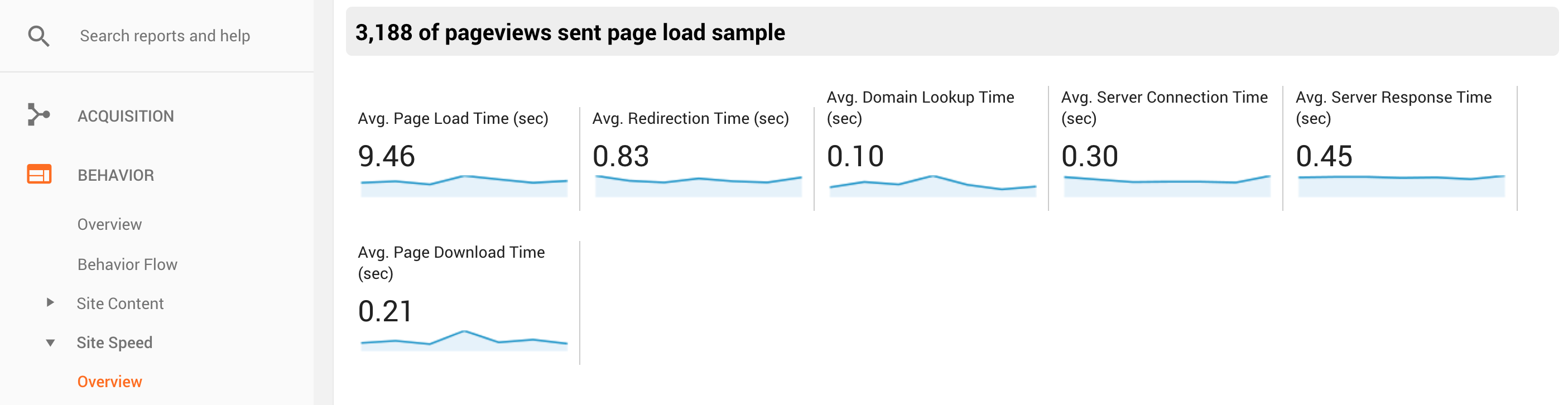Expand the Site Content arrow
The image size is (1568, 405).
pos(51,302)
